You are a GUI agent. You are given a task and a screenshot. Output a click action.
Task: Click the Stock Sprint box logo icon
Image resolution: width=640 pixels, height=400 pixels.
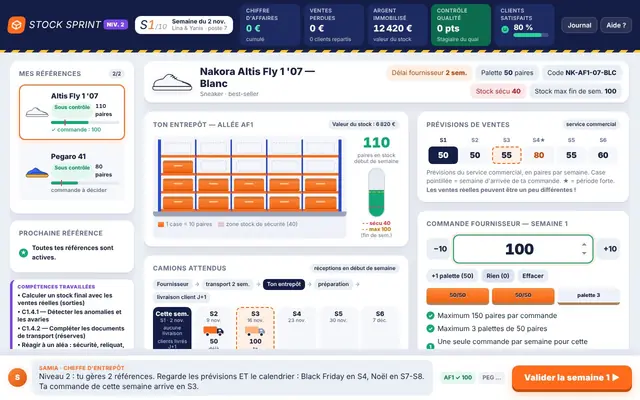coord(16,25)
